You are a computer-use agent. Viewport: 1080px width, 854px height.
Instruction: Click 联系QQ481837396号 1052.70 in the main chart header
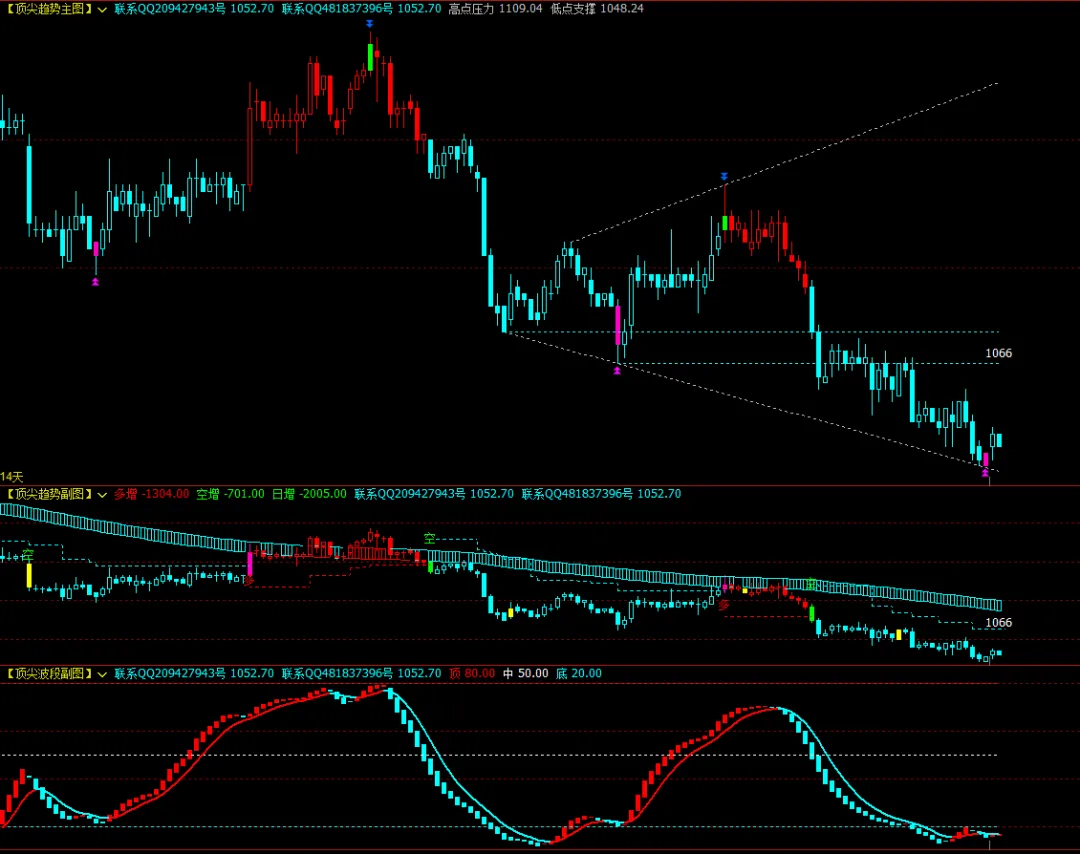tap(362, 9)
